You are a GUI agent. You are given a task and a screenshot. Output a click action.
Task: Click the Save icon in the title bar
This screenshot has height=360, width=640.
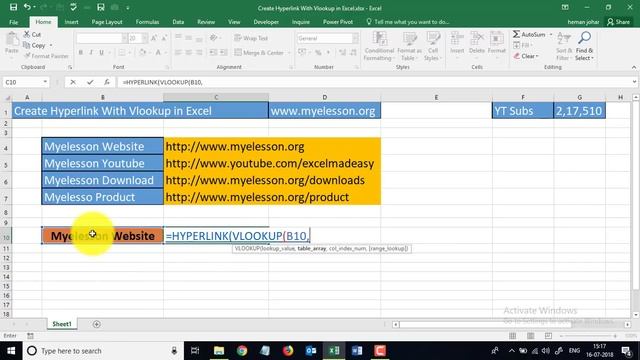[x=13, y=7]
